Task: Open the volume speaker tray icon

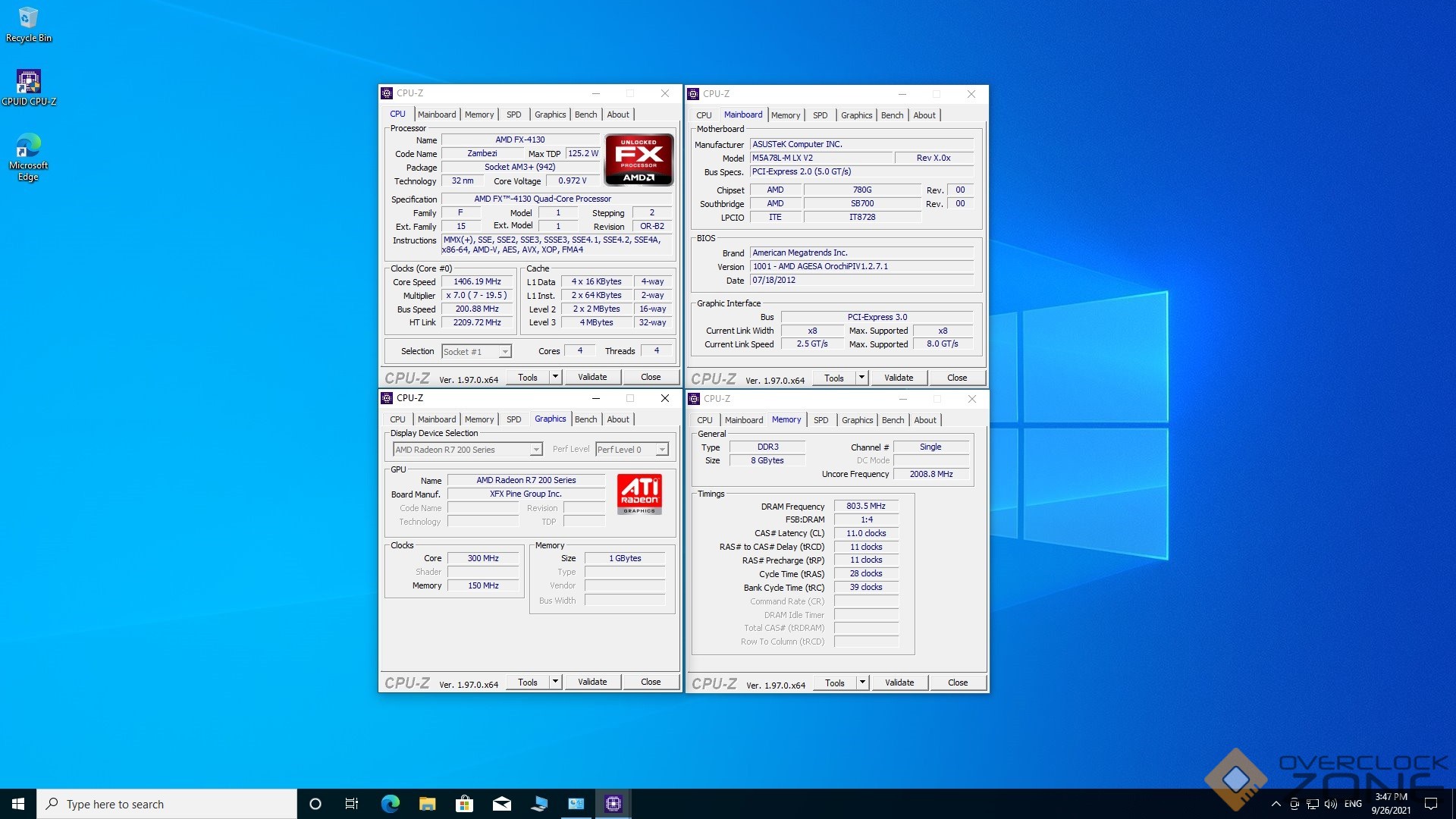Action: (1330, 804)
